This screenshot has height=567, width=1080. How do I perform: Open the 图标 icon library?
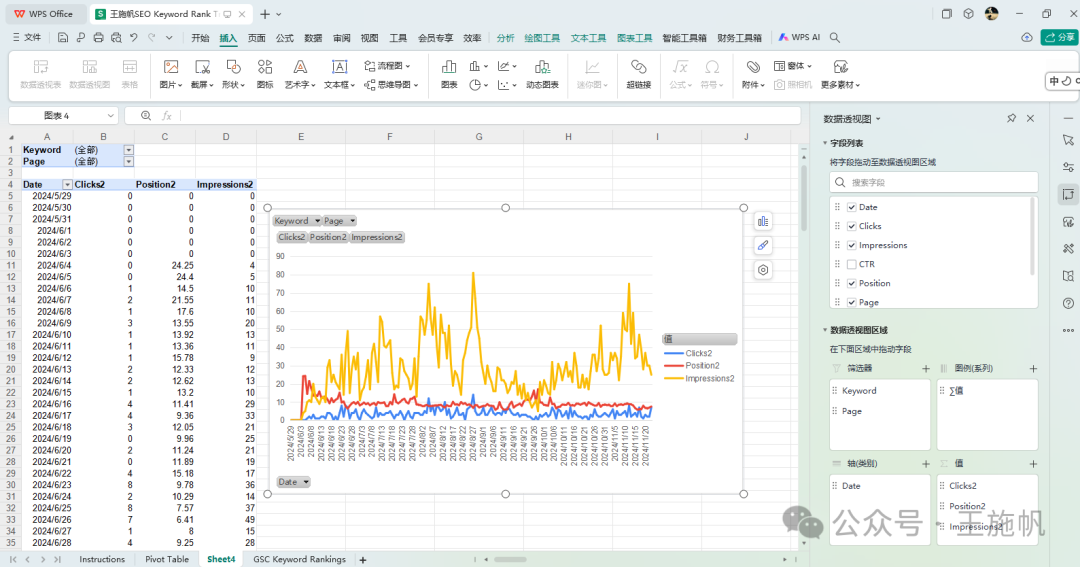point(265,74)
